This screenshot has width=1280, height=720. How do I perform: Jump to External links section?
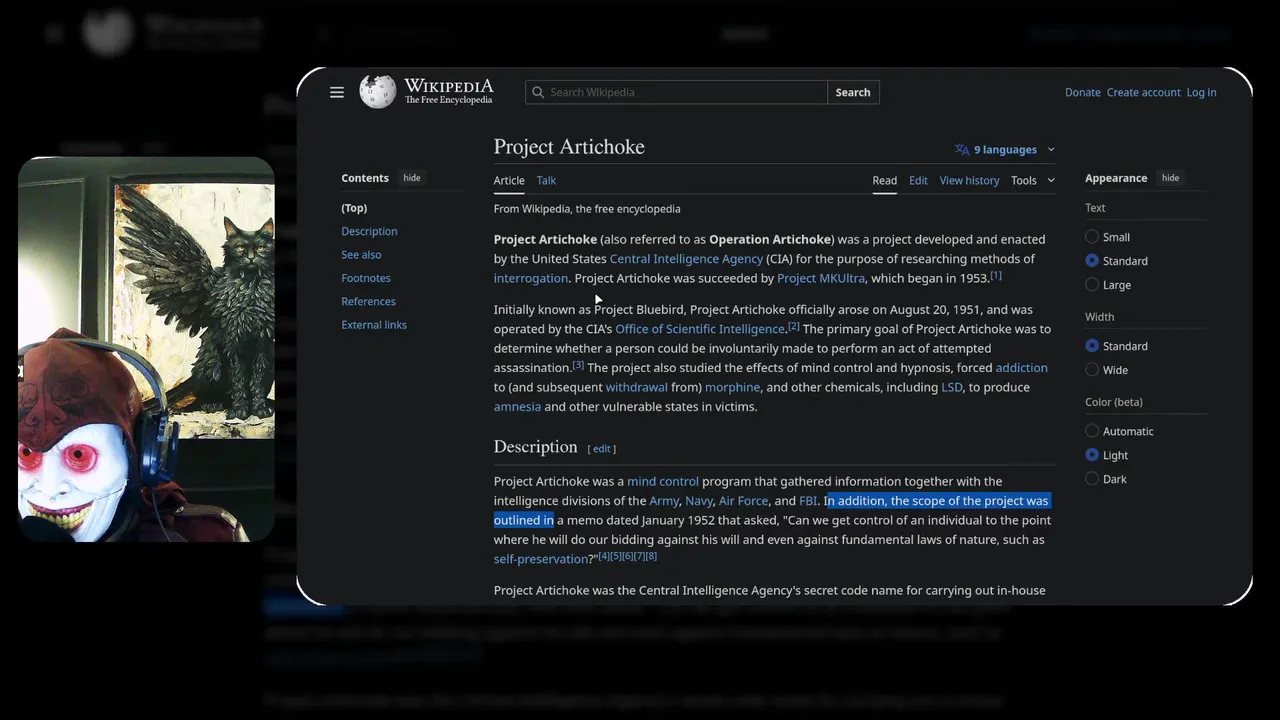[374, 325]
